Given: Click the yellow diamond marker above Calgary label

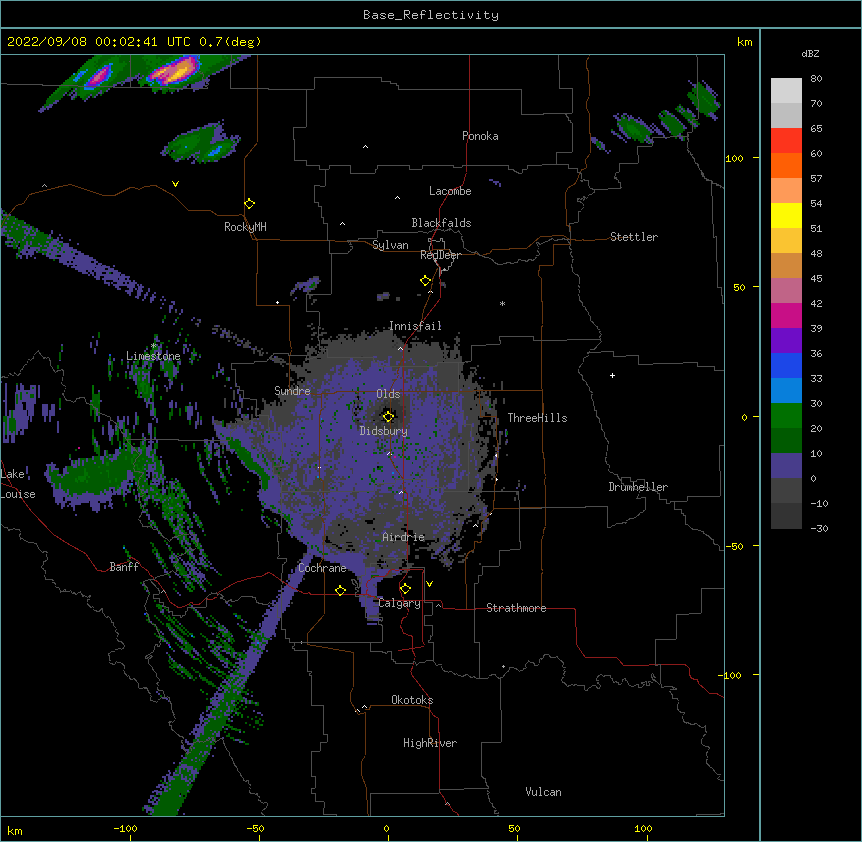Looking at the screenshot, I should [x=405, y=589].
